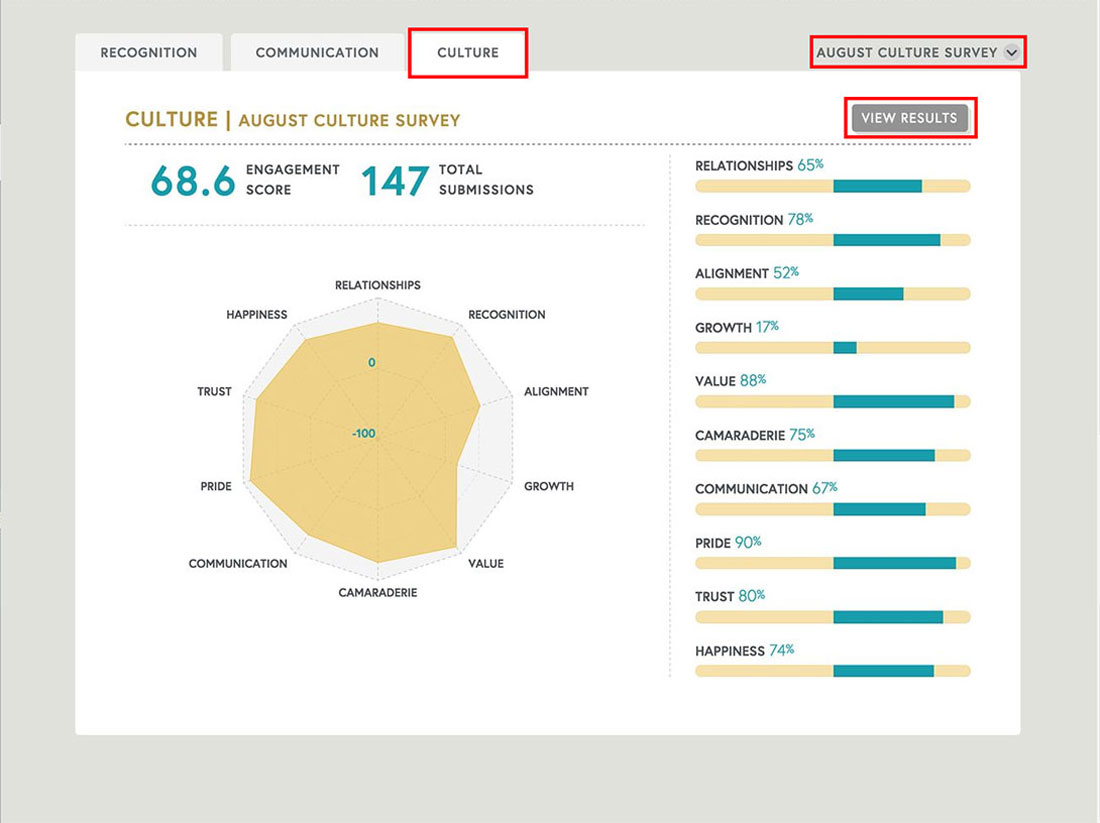Click the Communication 67% progress bar
Screen dimensions: 1100x823
(x=832, y=509)
